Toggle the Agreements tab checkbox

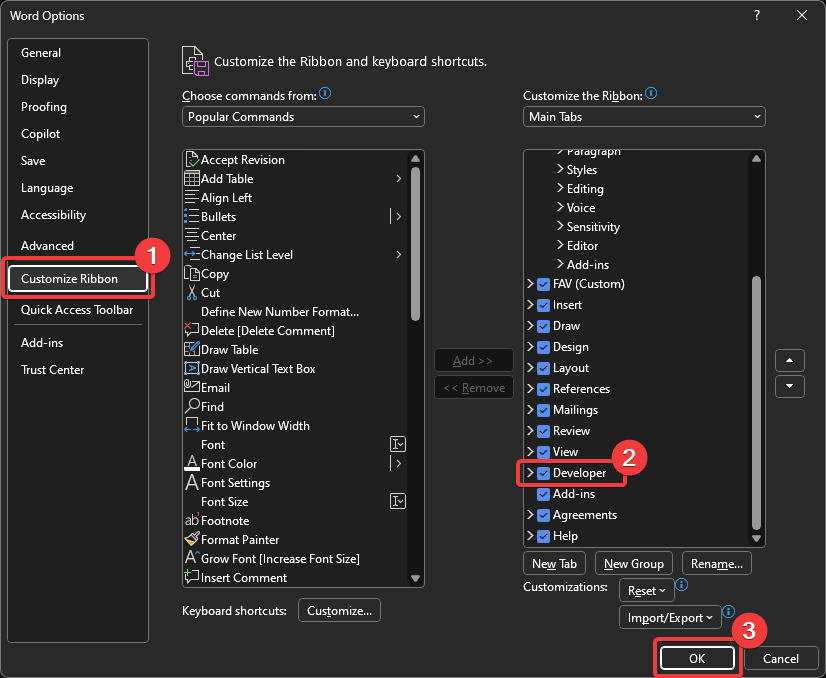coord(543,515)
